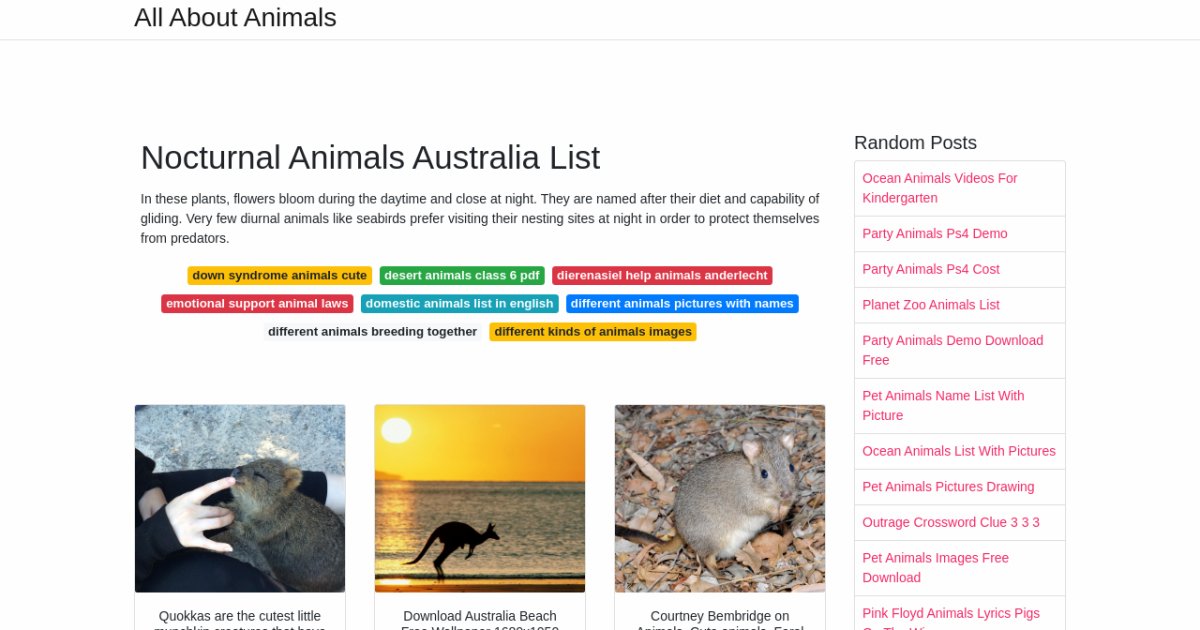Open Ocean Animals Videos For Kindergarten post

click(939, 188)
